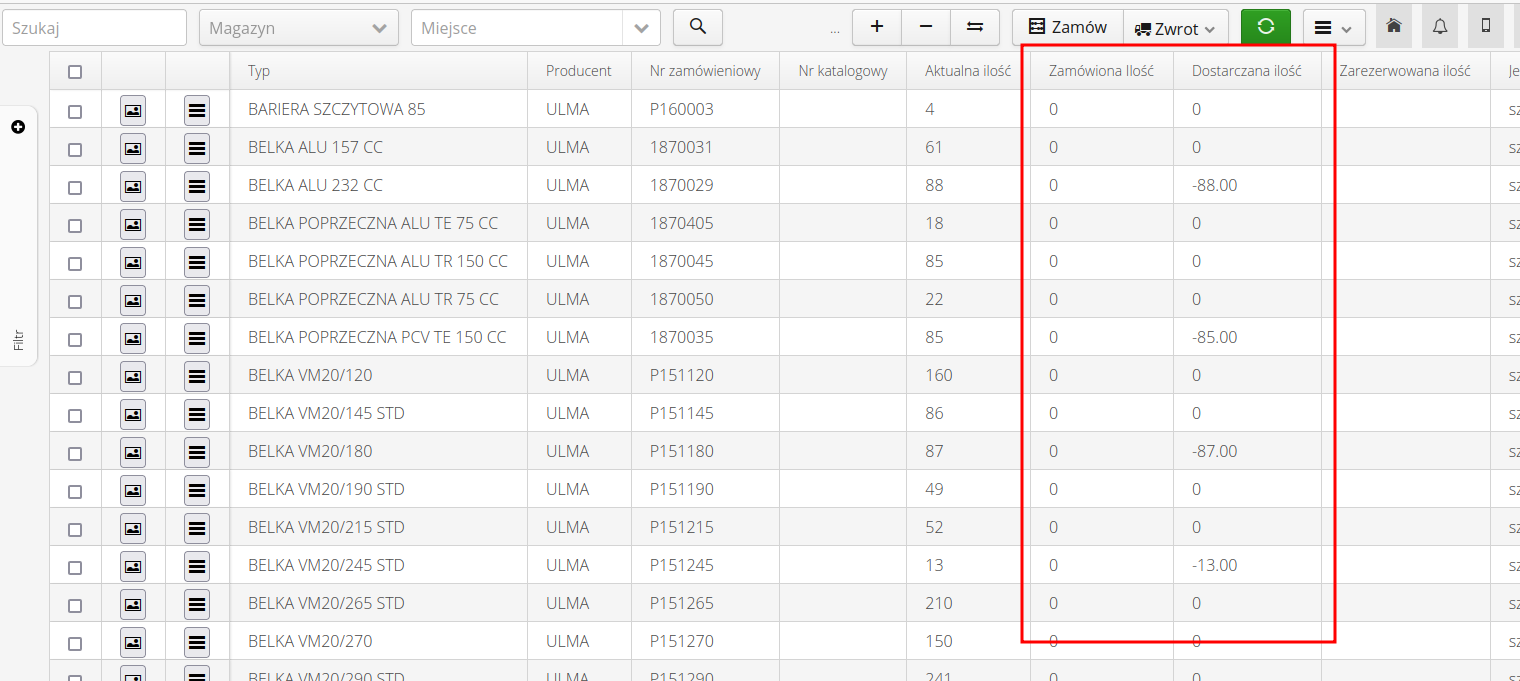The height and width of the screenshot is (681, 1520).
Task: Click the Szukaj search field
Action: coord(94,28)
